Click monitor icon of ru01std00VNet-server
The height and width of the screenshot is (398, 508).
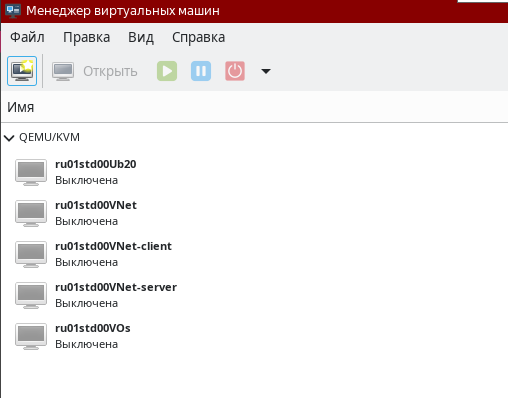coord(31,295)
